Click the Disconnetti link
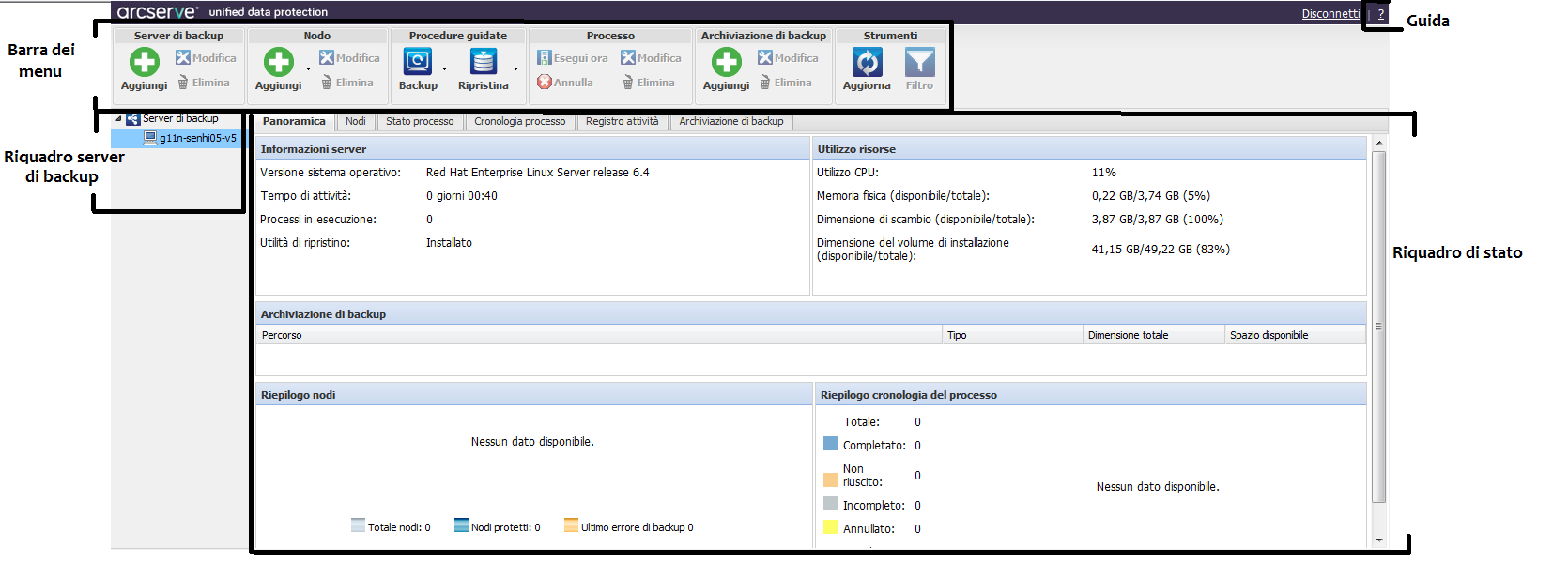 coord(1330,14)
